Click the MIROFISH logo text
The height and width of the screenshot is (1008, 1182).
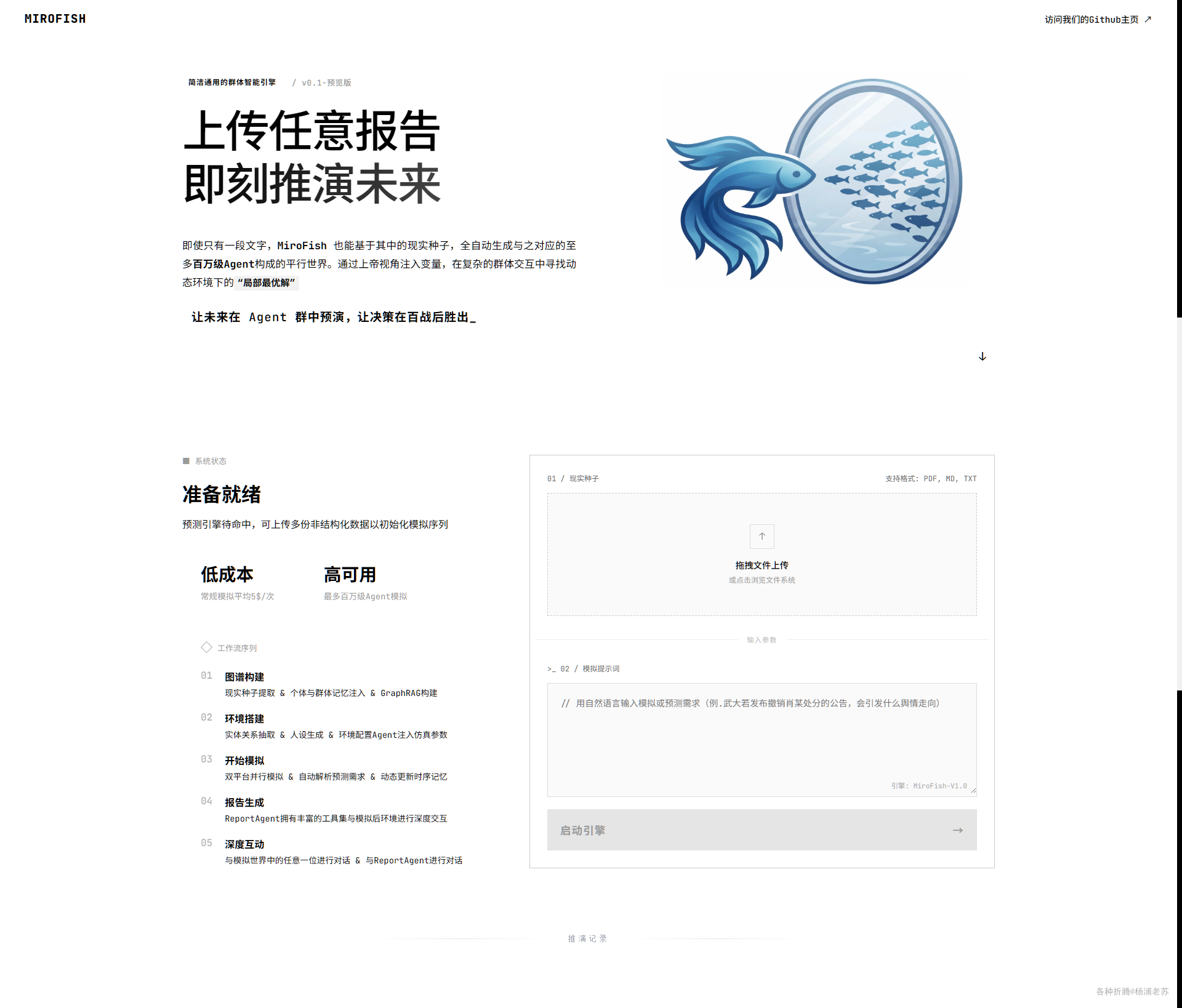pos(55,19)
